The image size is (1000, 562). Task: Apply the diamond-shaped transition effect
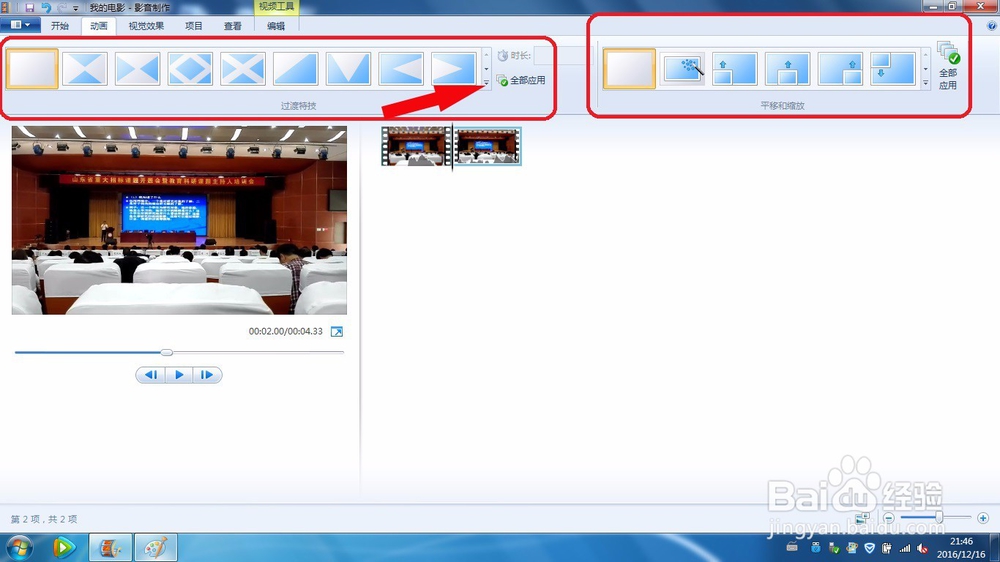[x=190, y=69]
